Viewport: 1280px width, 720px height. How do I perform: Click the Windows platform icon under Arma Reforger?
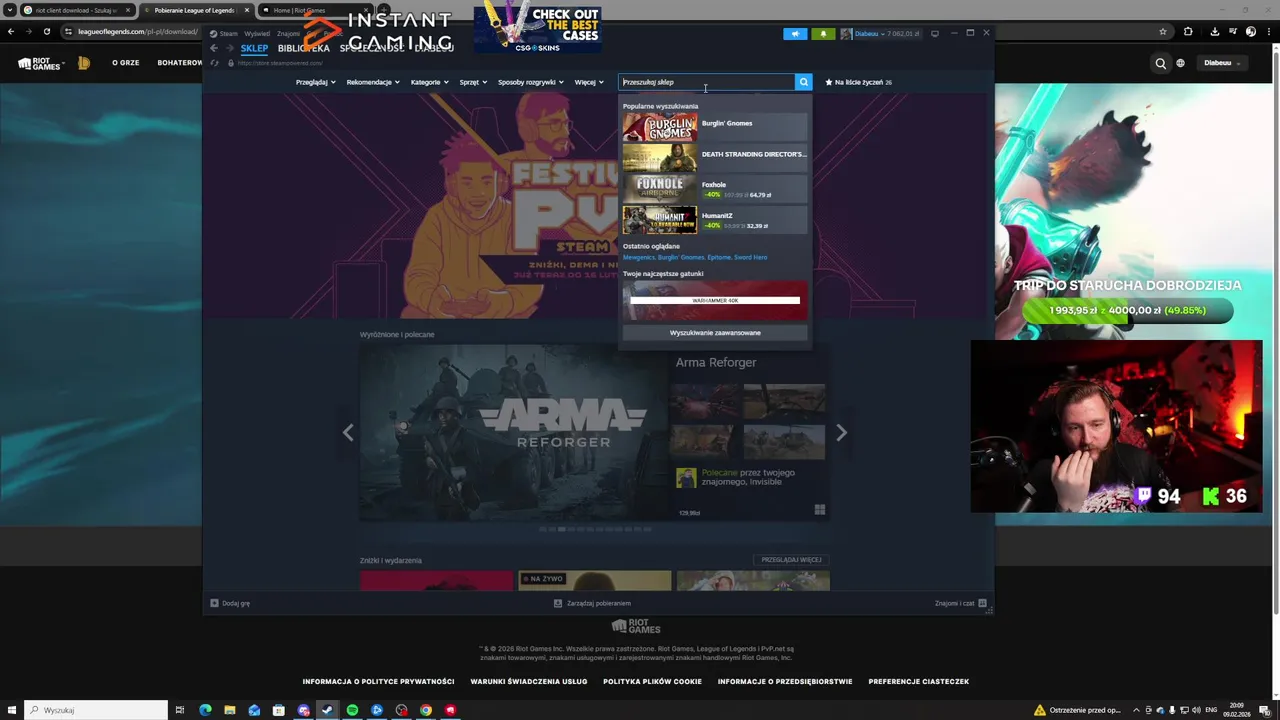tap(820, 510)
